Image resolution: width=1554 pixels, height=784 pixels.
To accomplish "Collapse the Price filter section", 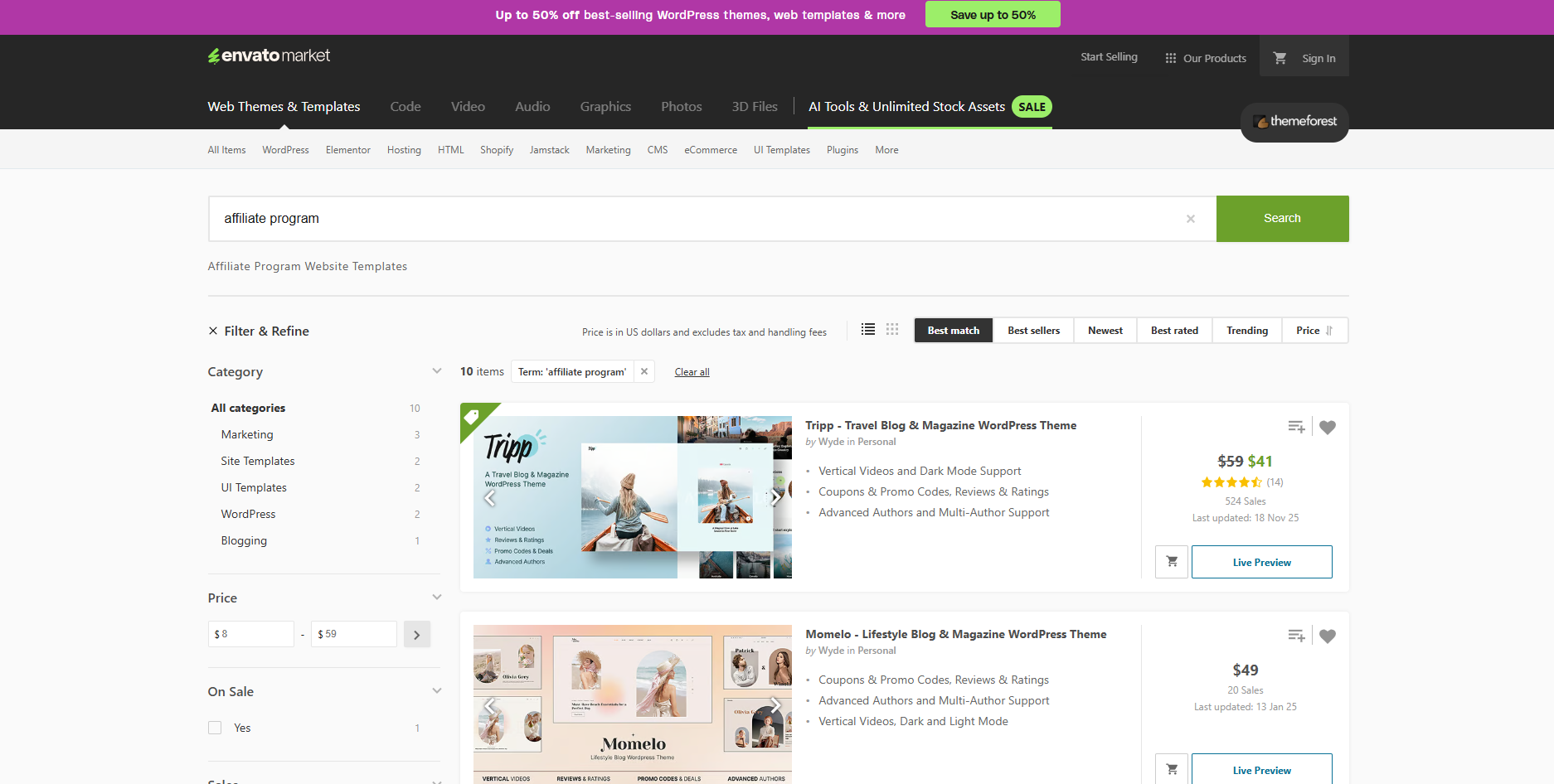I will pos(436,598).
